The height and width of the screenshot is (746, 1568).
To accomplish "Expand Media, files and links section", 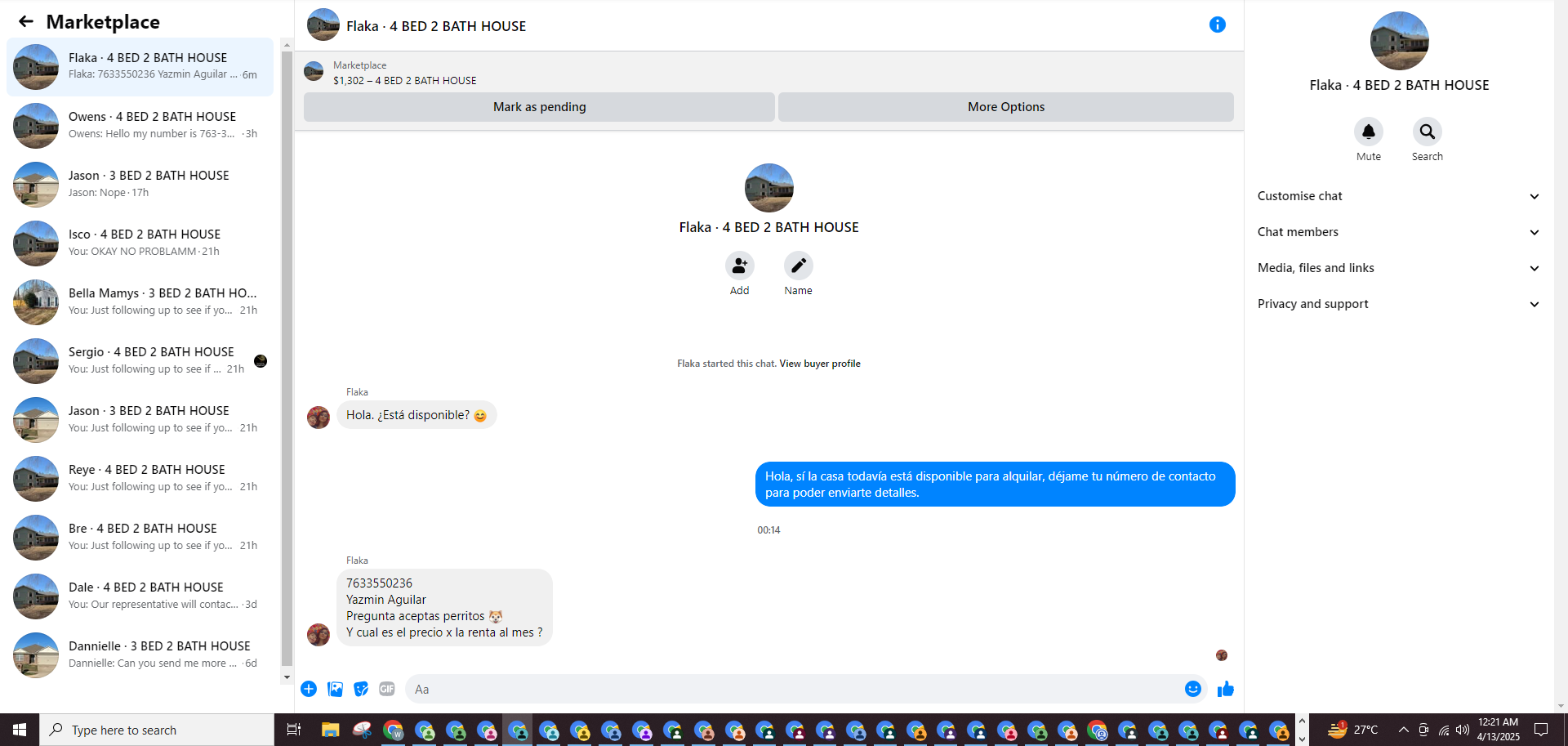I will (x=1398, y=268).
